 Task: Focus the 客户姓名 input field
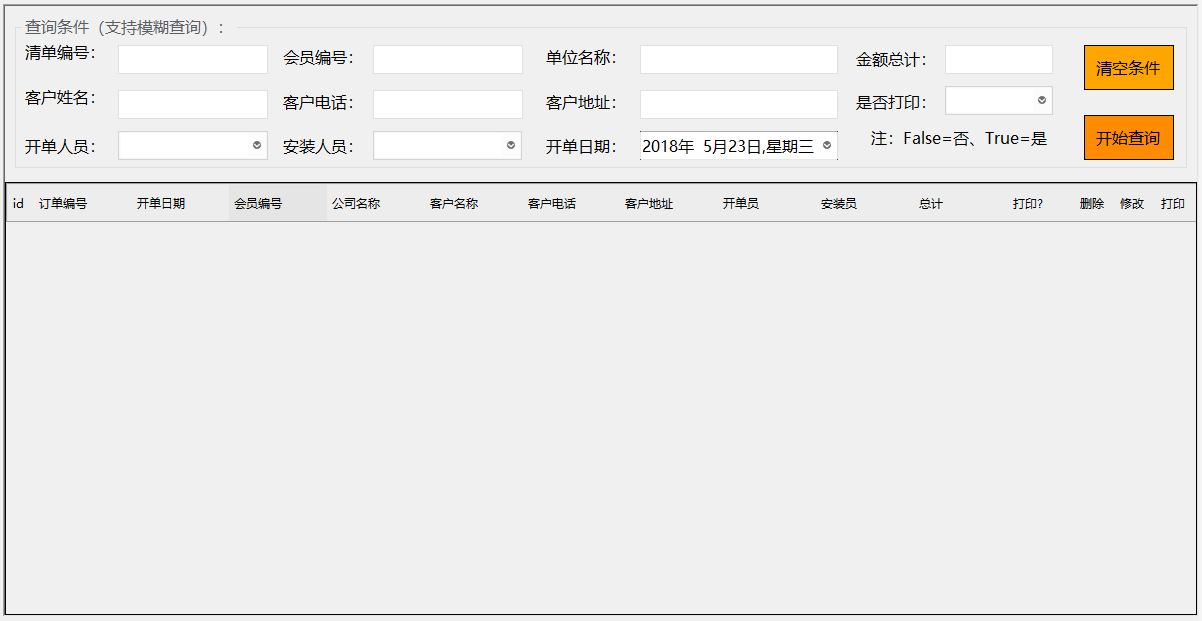[x=193, y=104]
